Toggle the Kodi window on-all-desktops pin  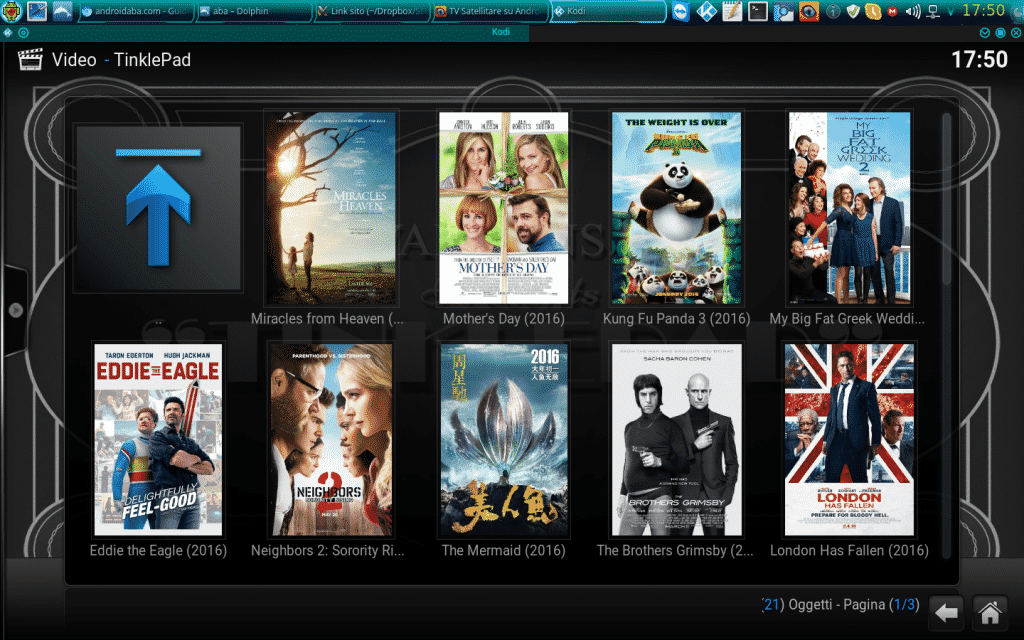(24, 32)
